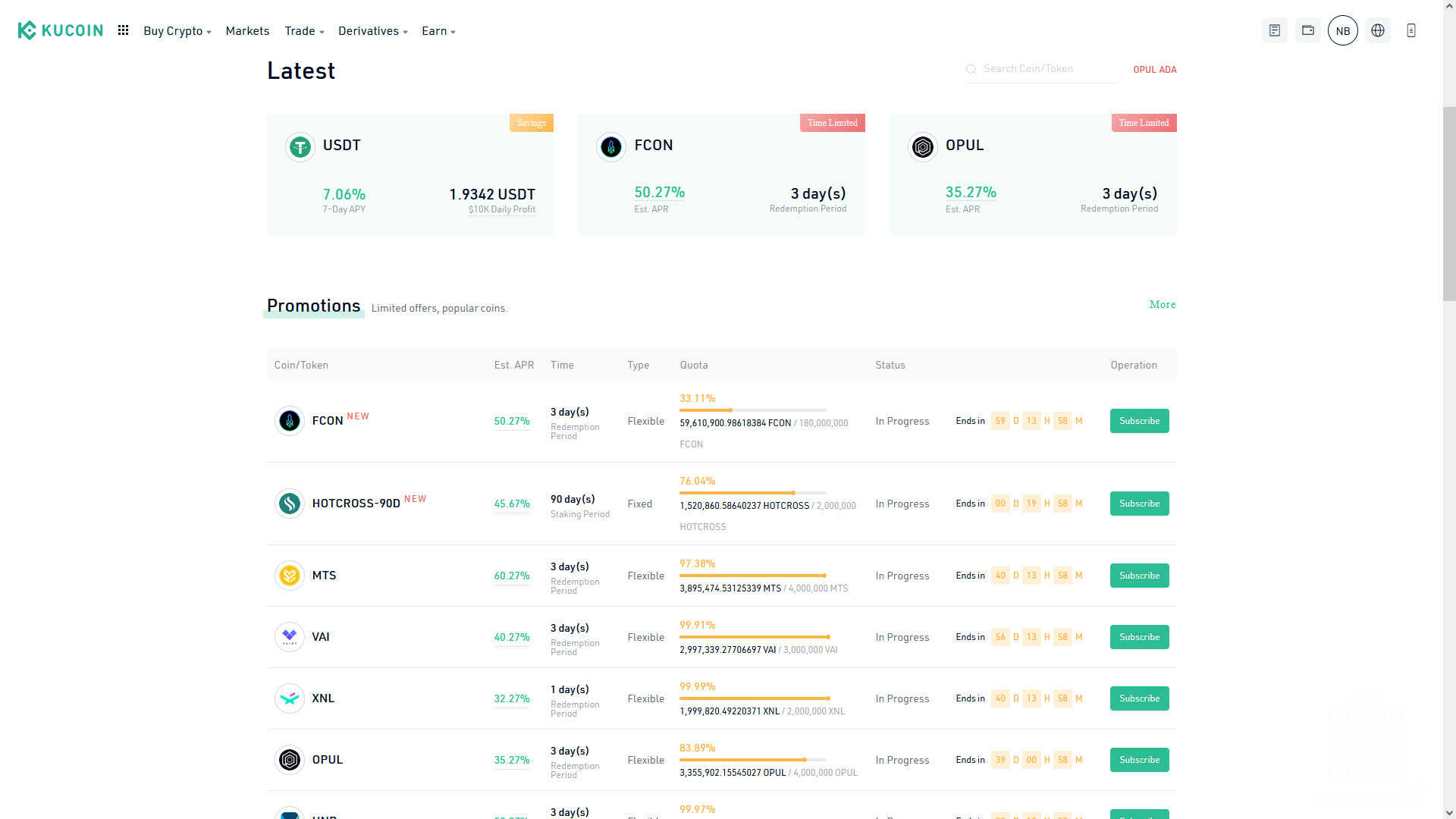Image resolution: width=1456 pixels, height=819 pixels.
Task: Click the OPUL quick search link
Action: pos(1144,70)
